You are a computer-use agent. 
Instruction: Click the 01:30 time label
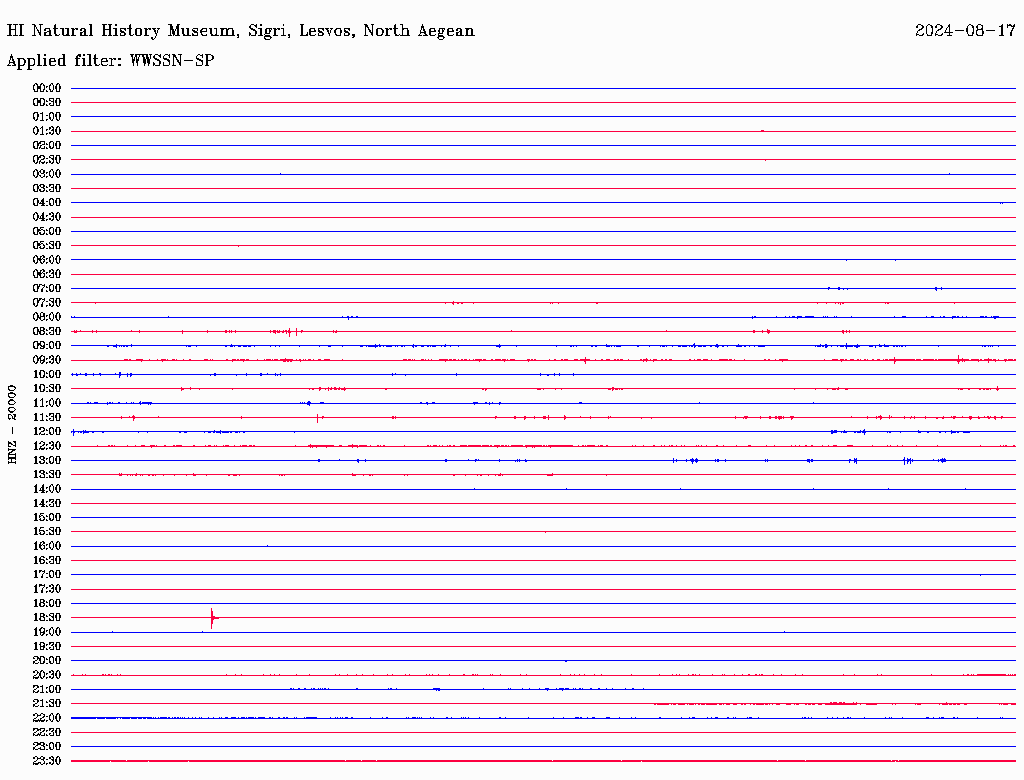pos(47,131)
